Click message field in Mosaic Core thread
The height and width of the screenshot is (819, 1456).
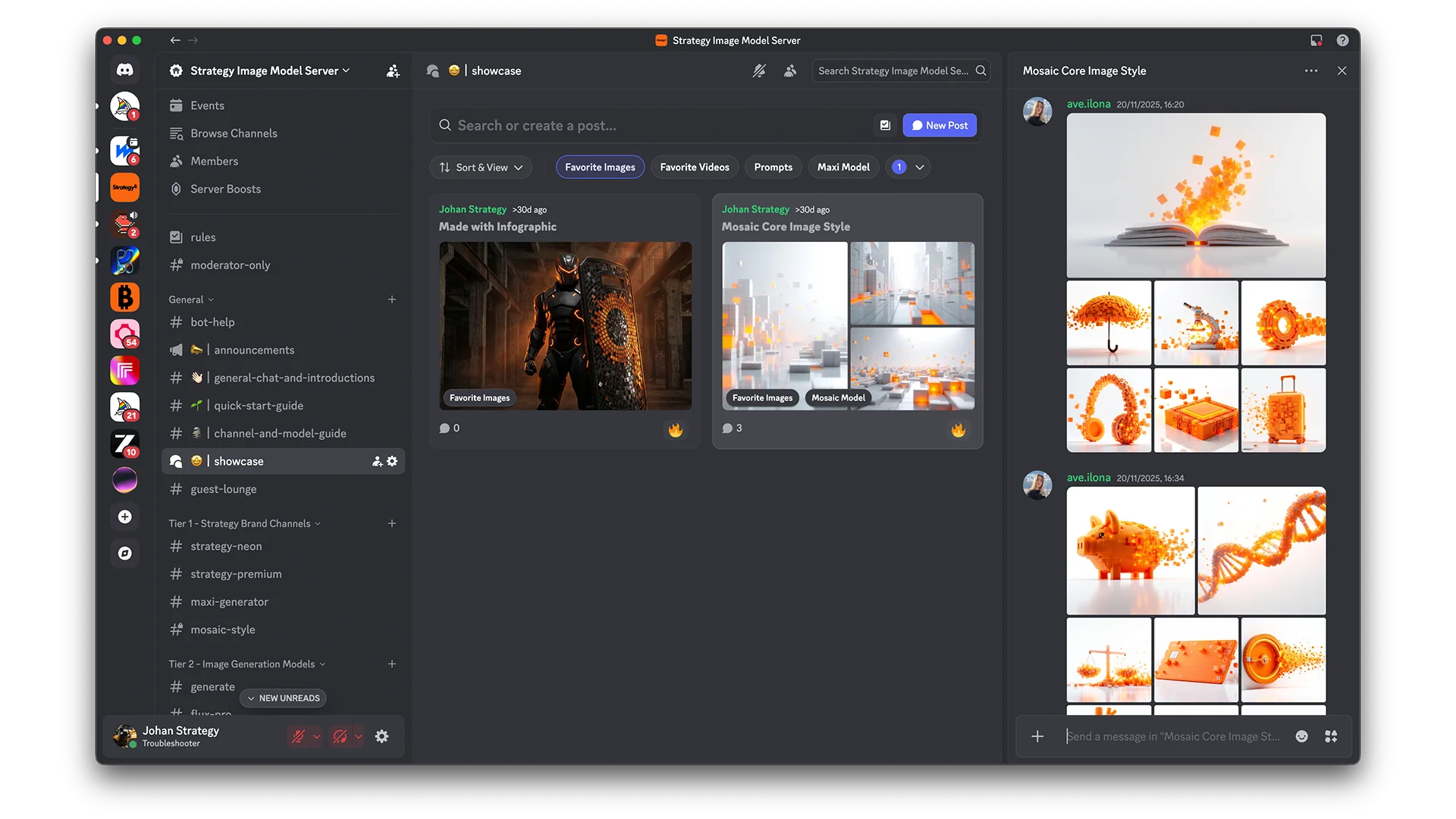1172,736
